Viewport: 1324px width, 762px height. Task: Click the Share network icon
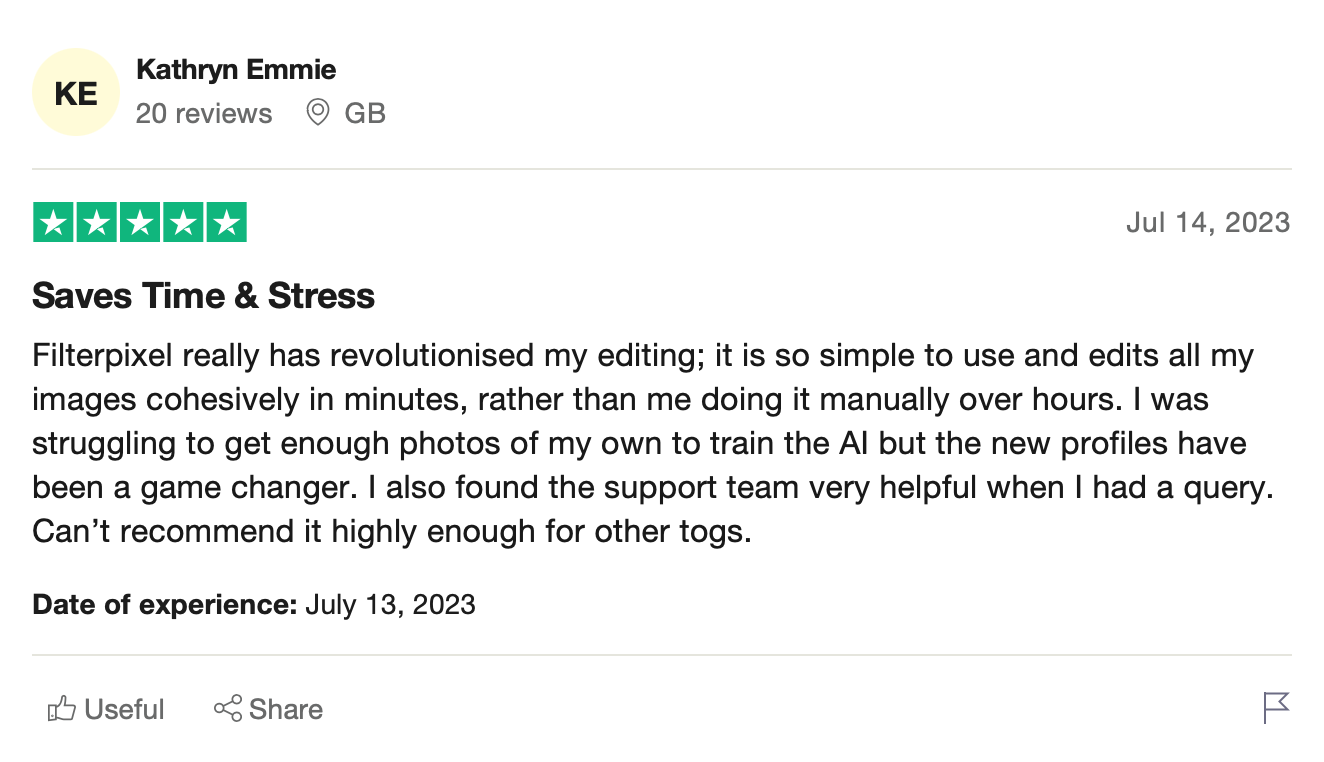coord(228,709)
